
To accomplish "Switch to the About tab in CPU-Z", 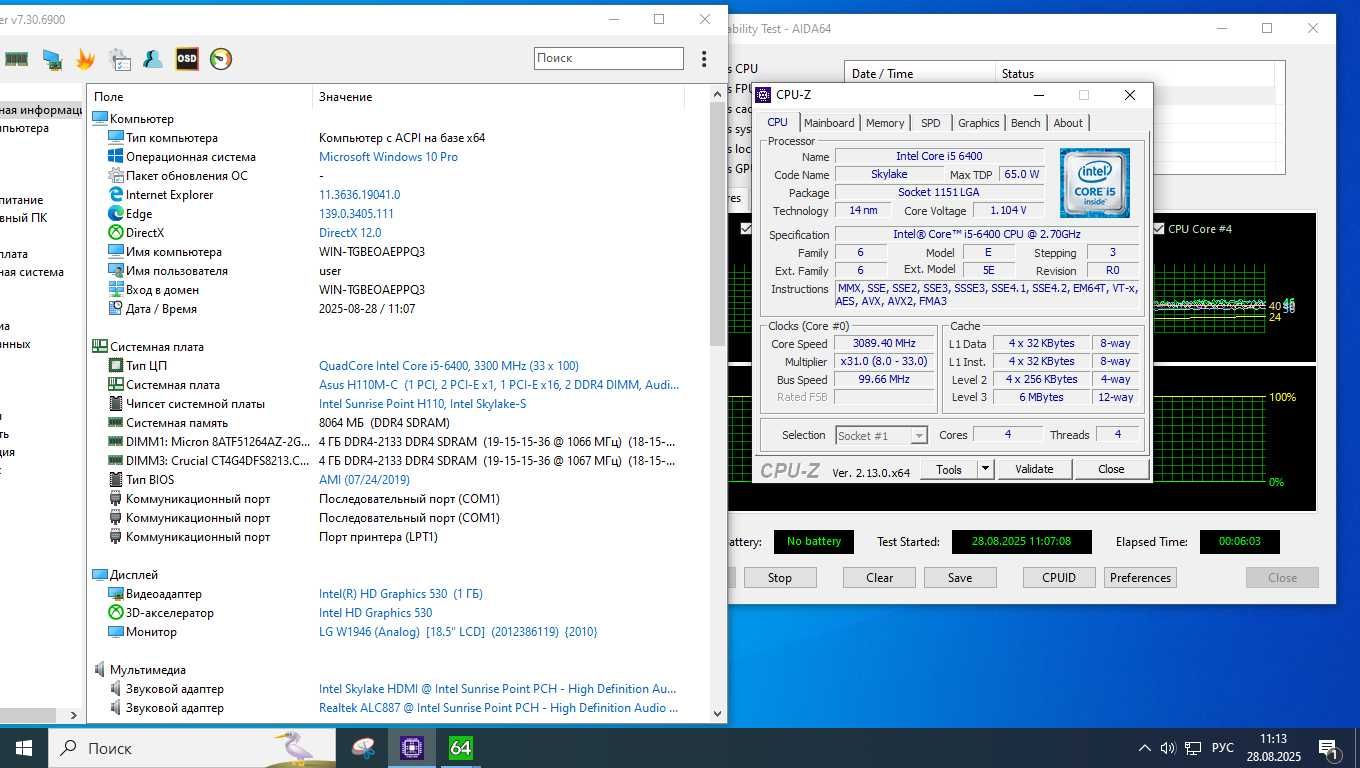I will click(x=1068, y=123).
